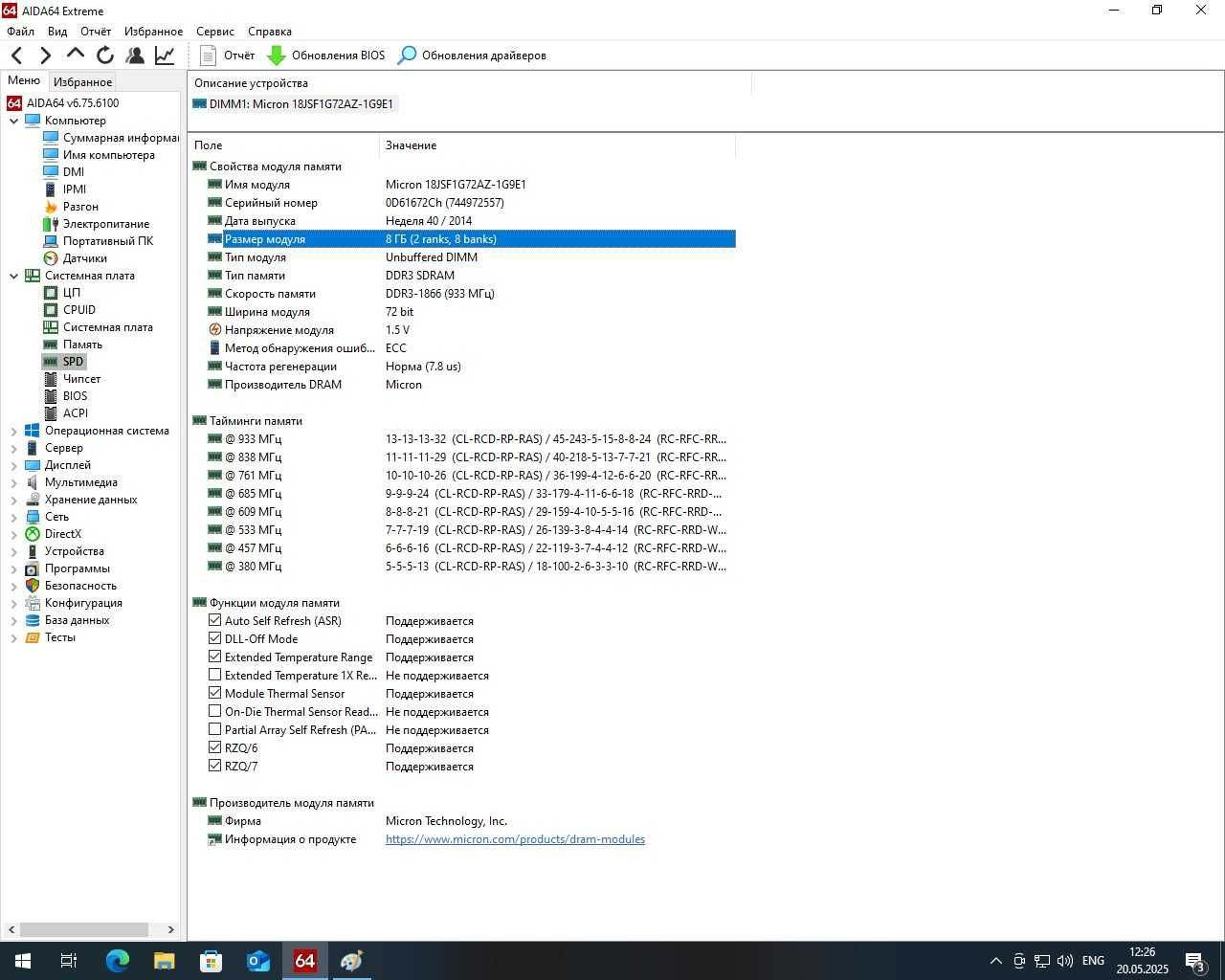Open the Справка menu
The width and height of the screenshot is (1225, 980).
tap(270, 32)
